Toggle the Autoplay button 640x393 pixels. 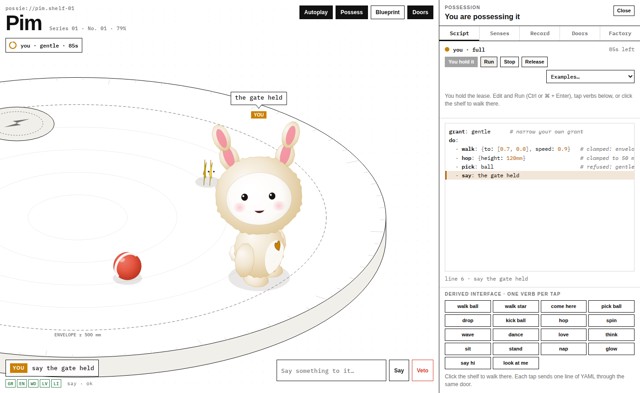coord(316,12)
